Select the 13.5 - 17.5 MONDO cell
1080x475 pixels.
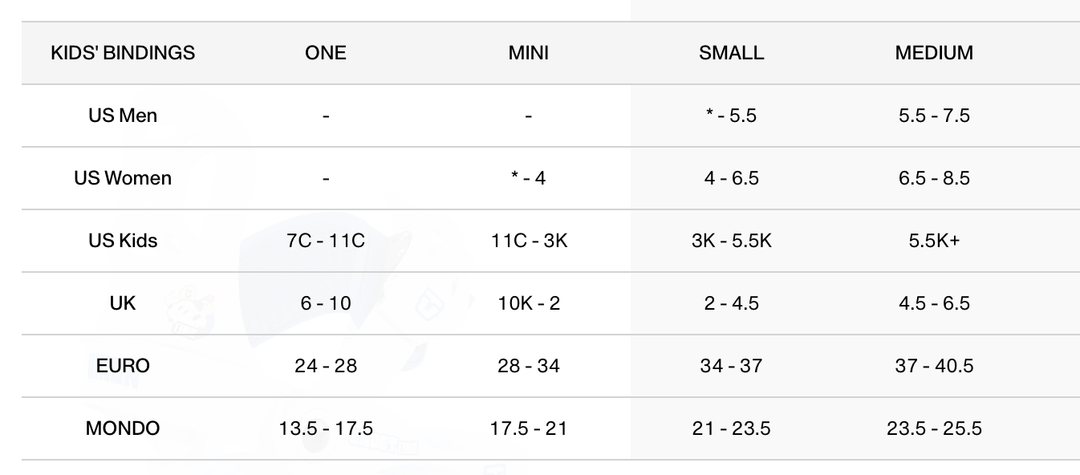tap(326, 428)
